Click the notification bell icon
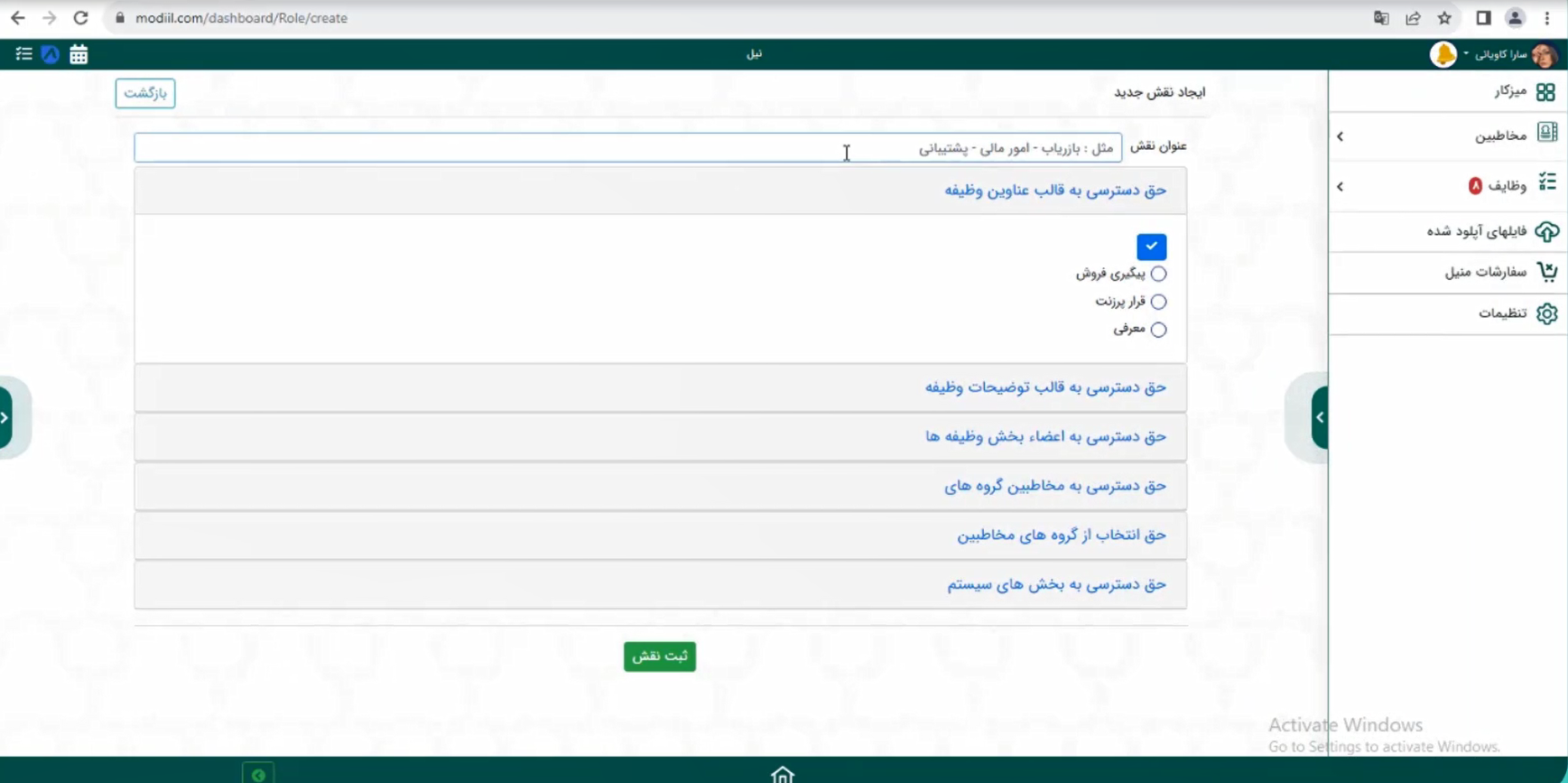Viewport: 1568px width, 783px height. (1443, 54)
